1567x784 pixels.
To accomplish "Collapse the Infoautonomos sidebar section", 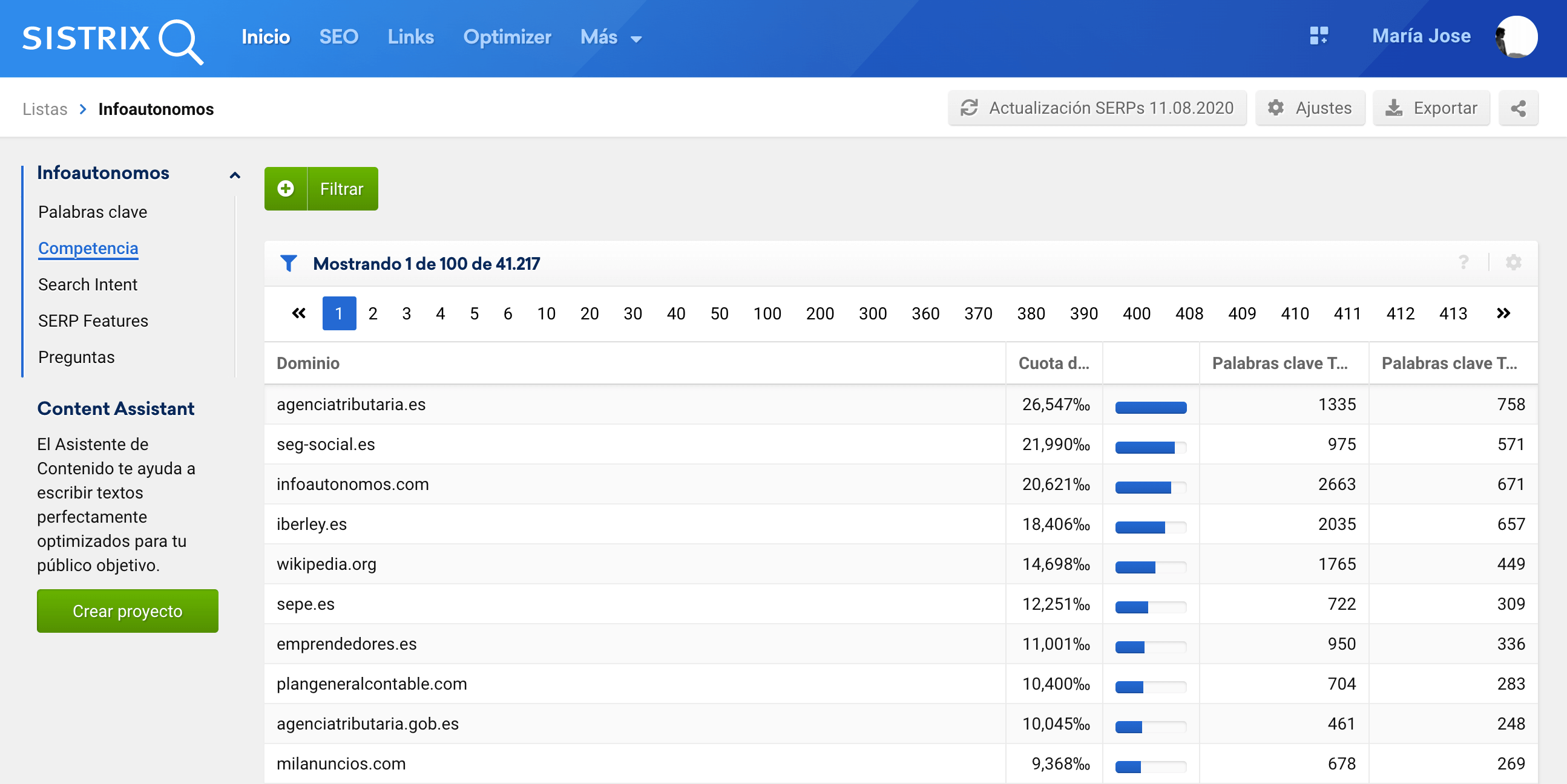I will [x=235, y=175].
